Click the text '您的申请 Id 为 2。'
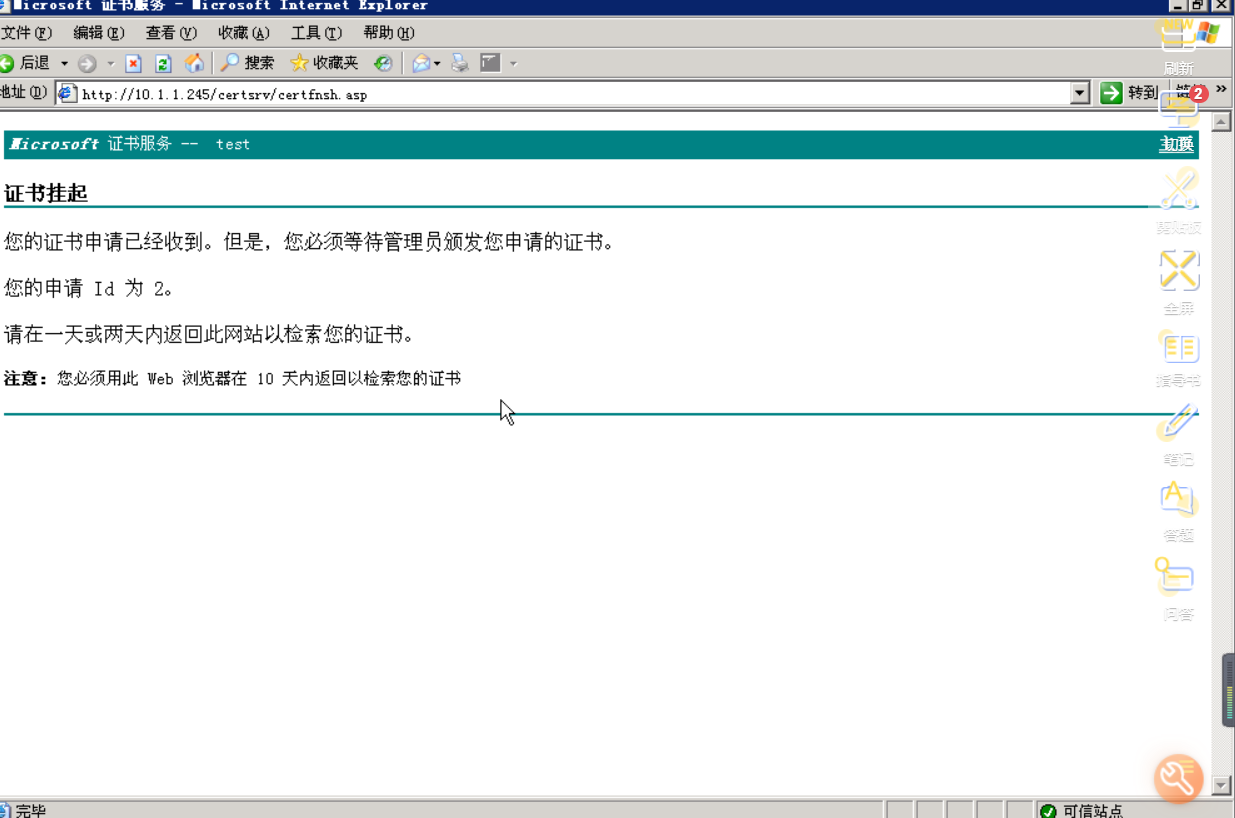1235x818 pixels. 89,289
